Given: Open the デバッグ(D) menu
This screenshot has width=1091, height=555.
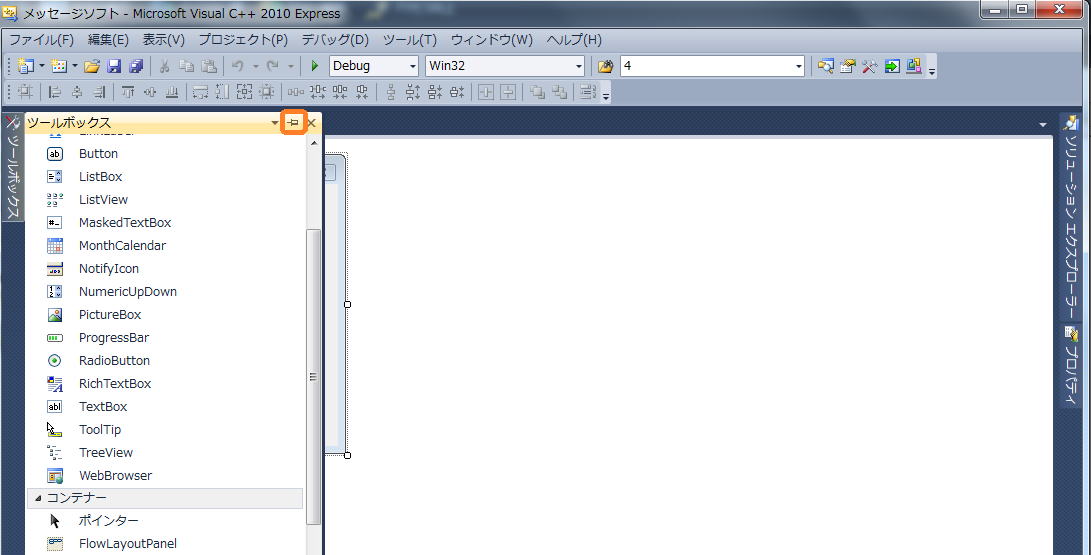Looking at the screenshot, I should (x=335, y=40).
